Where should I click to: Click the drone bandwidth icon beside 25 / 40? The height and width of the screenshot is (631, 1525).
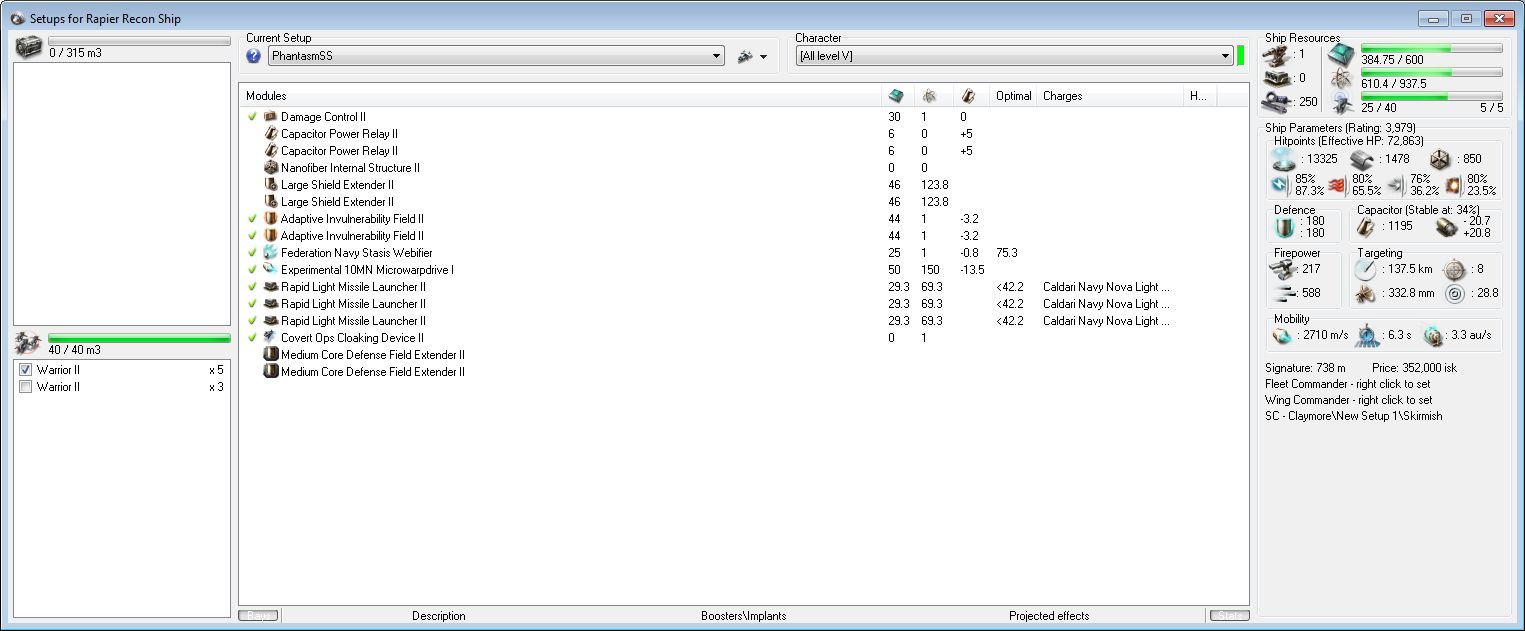tap(1341, 103)
